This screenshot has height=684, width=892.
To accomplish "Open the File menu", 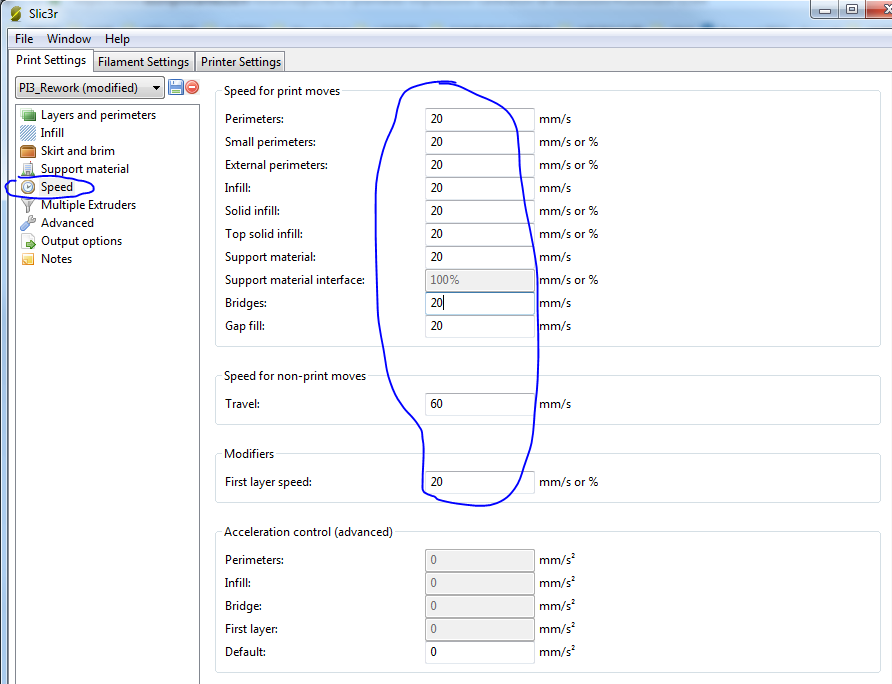I will click(x=24, y=39).
